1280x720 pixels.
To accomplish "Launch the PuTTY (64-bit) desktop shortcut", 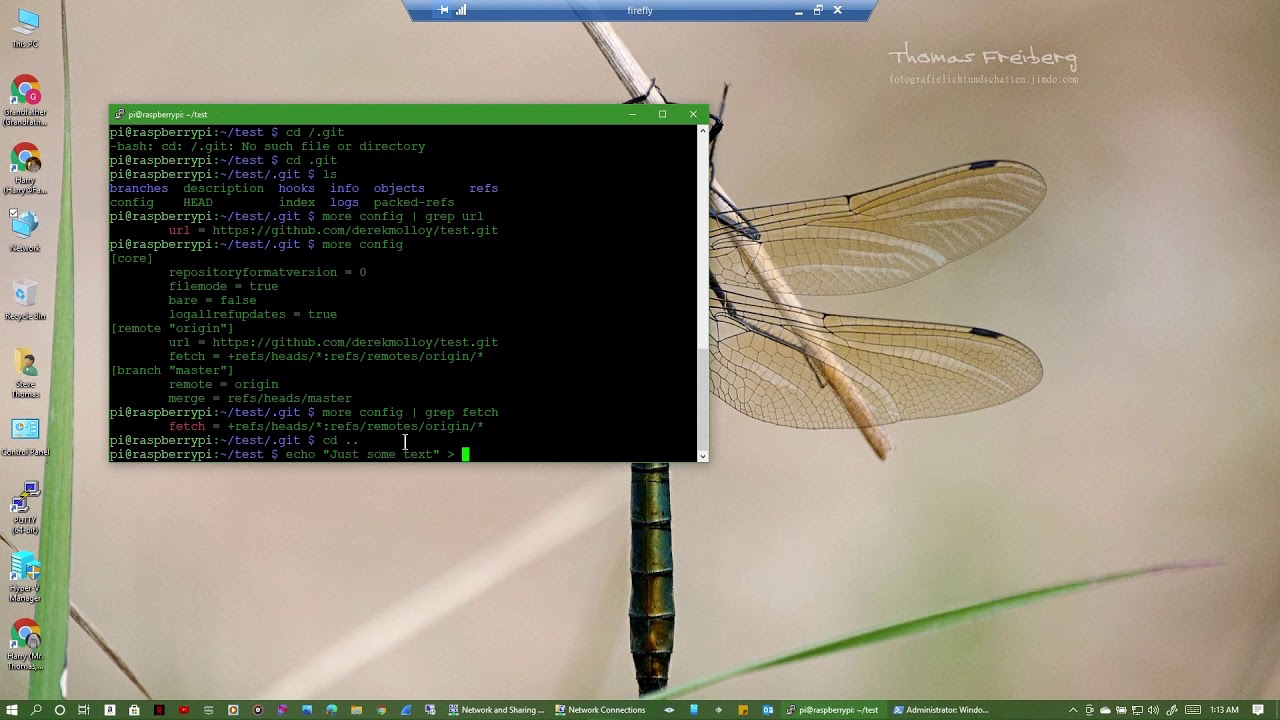I will tap(25, 507).
